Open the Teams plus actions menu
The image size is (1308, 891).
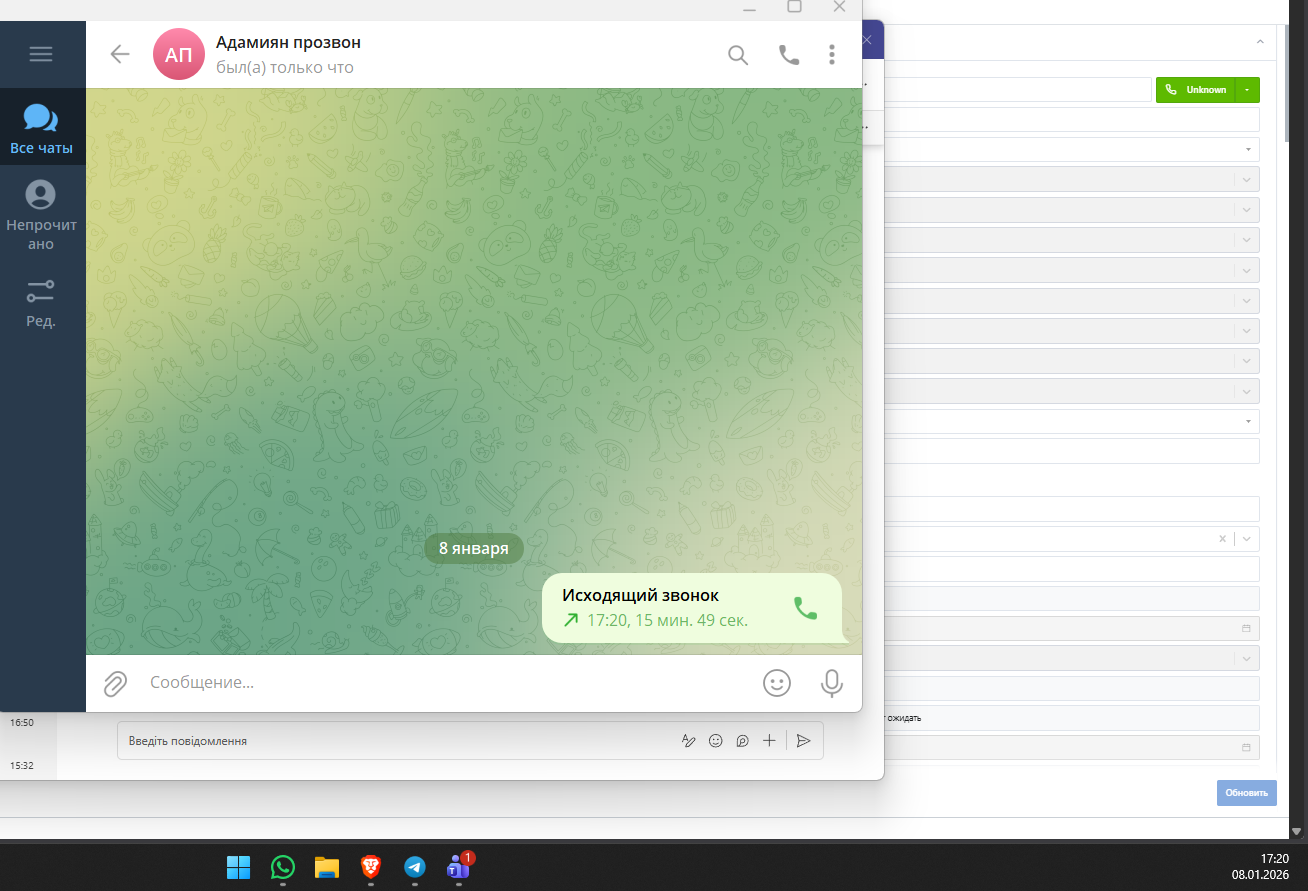pos(769,741)
